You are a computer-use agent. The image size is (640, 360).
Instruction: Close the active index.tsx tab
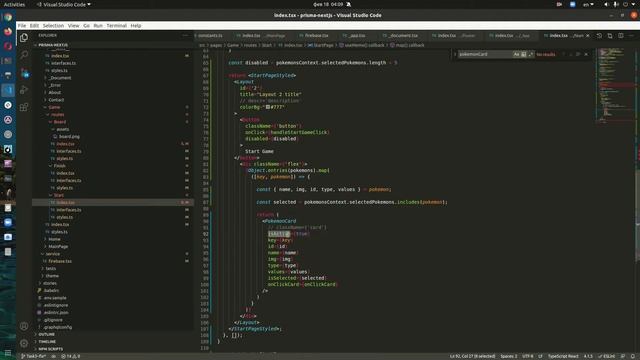click(x=588, y=36)
